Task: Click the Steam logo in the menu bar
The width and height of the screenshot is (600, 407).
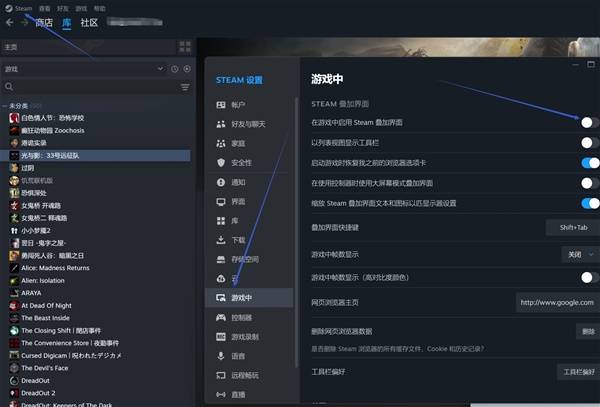Action: tap(8, 8)
